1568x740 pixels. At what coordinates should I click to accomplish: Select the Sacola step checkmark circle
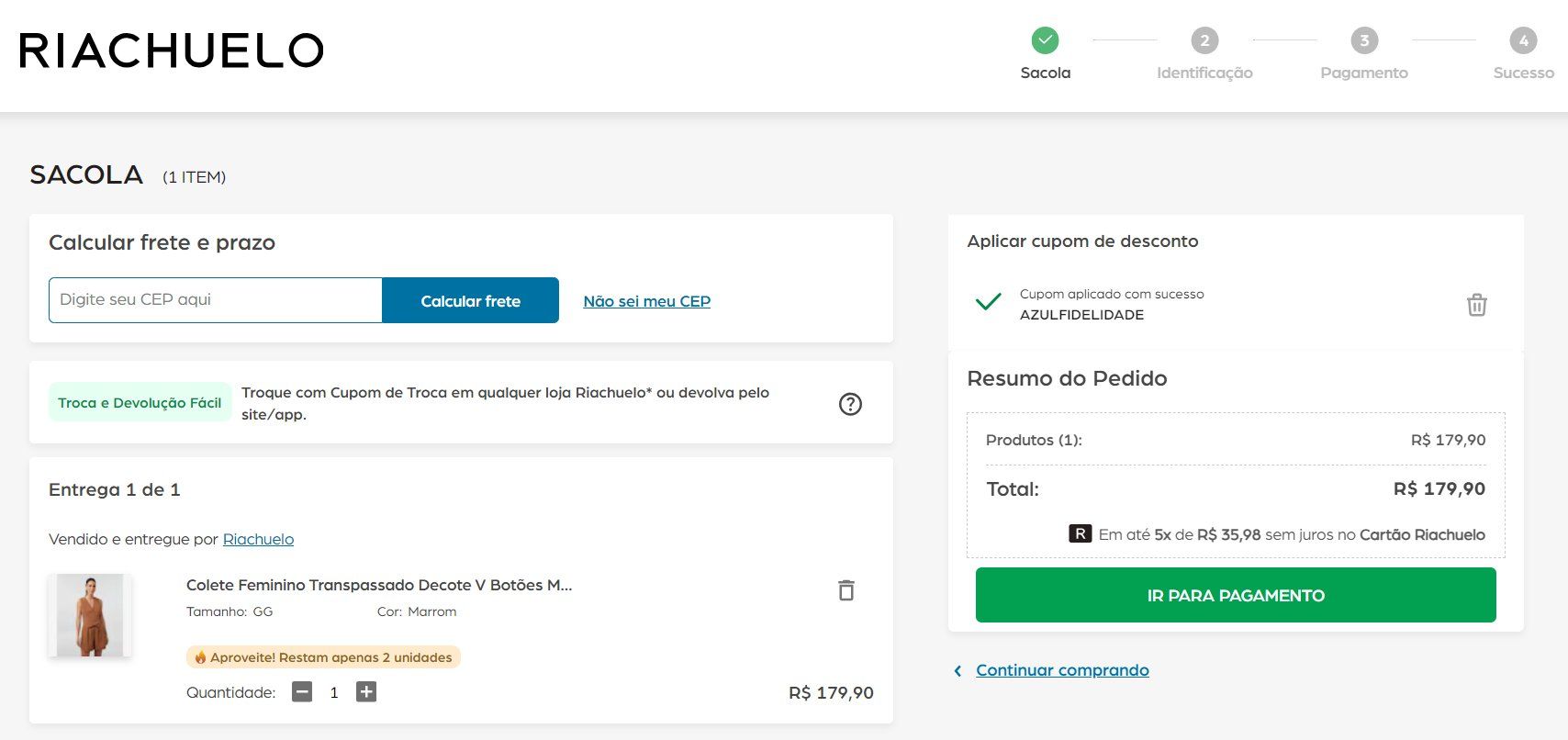[x=1045, y=40]
